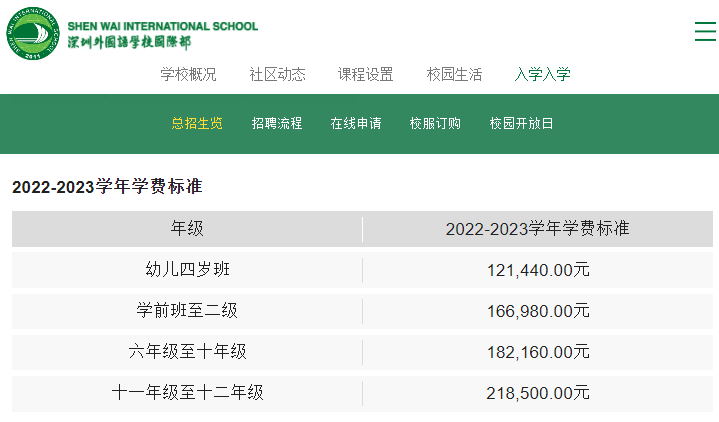Select the 学前班至二级 grade cell
The width and height of the screenshot is (719, 422).
click(x=187, y=311)
